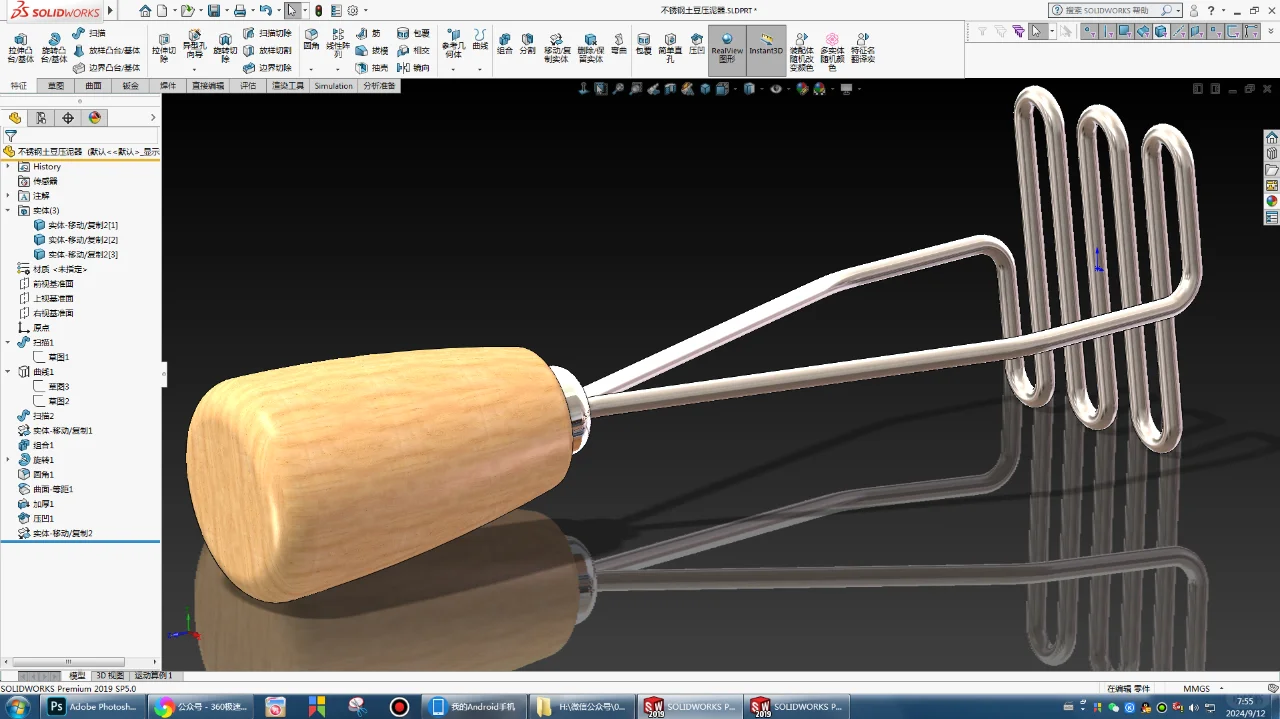Select the 移动/复制实体 move copy bodies tool
The width and height of the screenshot is (1280, 719).
[x=556, y=47]
